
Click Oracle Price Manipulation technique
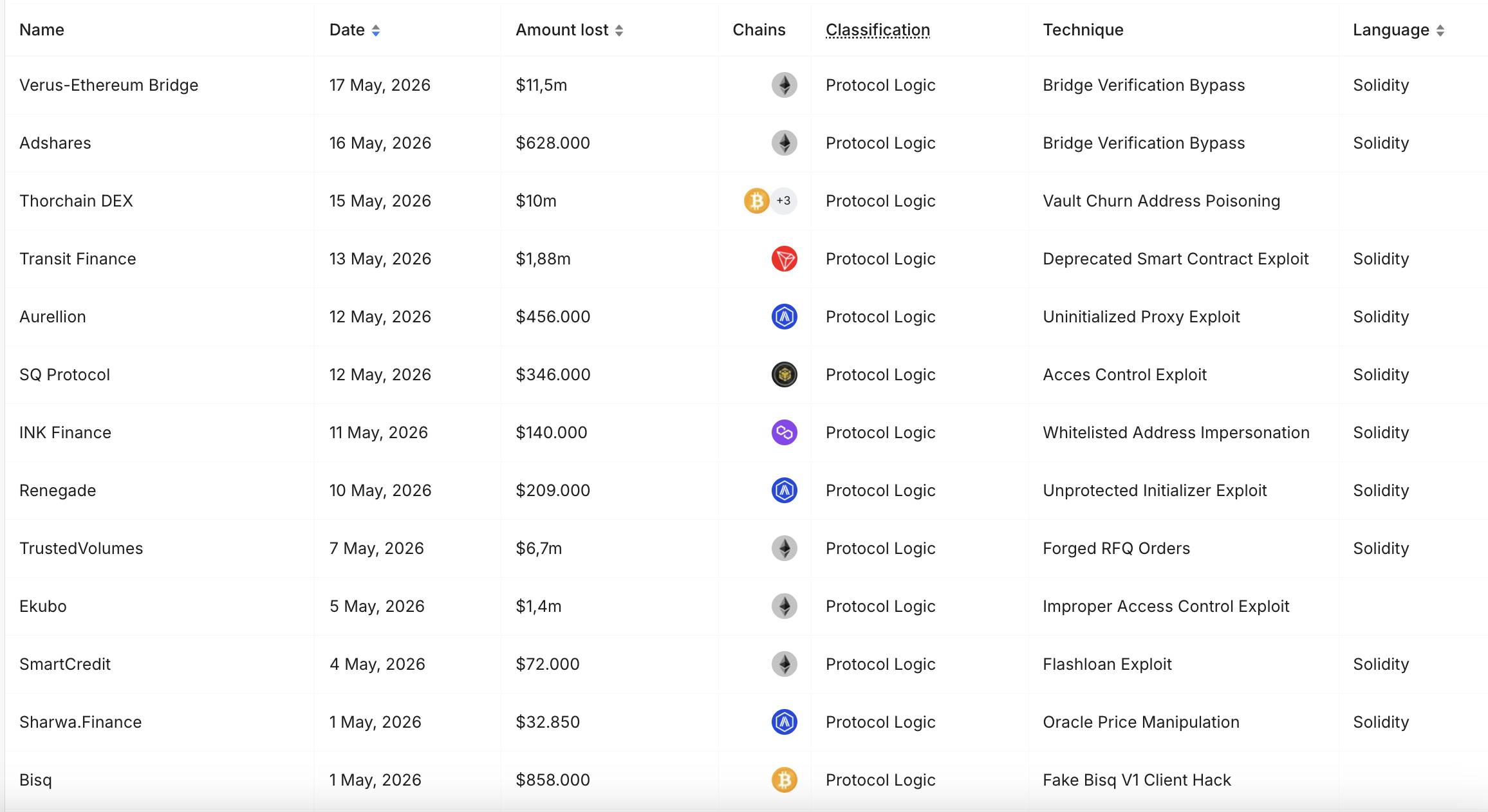pyautogui.click(x=1141, y=722)
